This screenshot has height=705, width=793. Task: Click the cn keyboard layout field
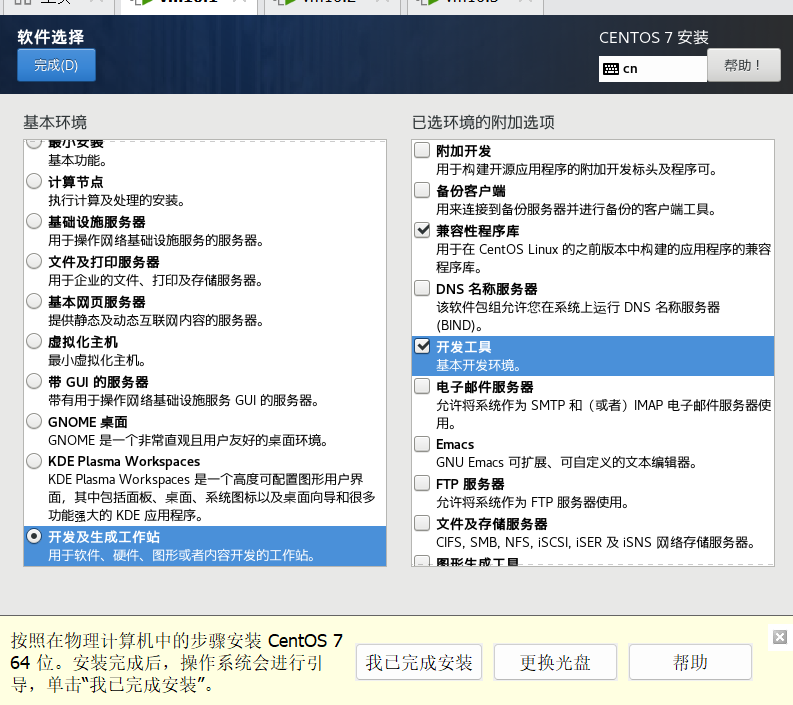652,69
